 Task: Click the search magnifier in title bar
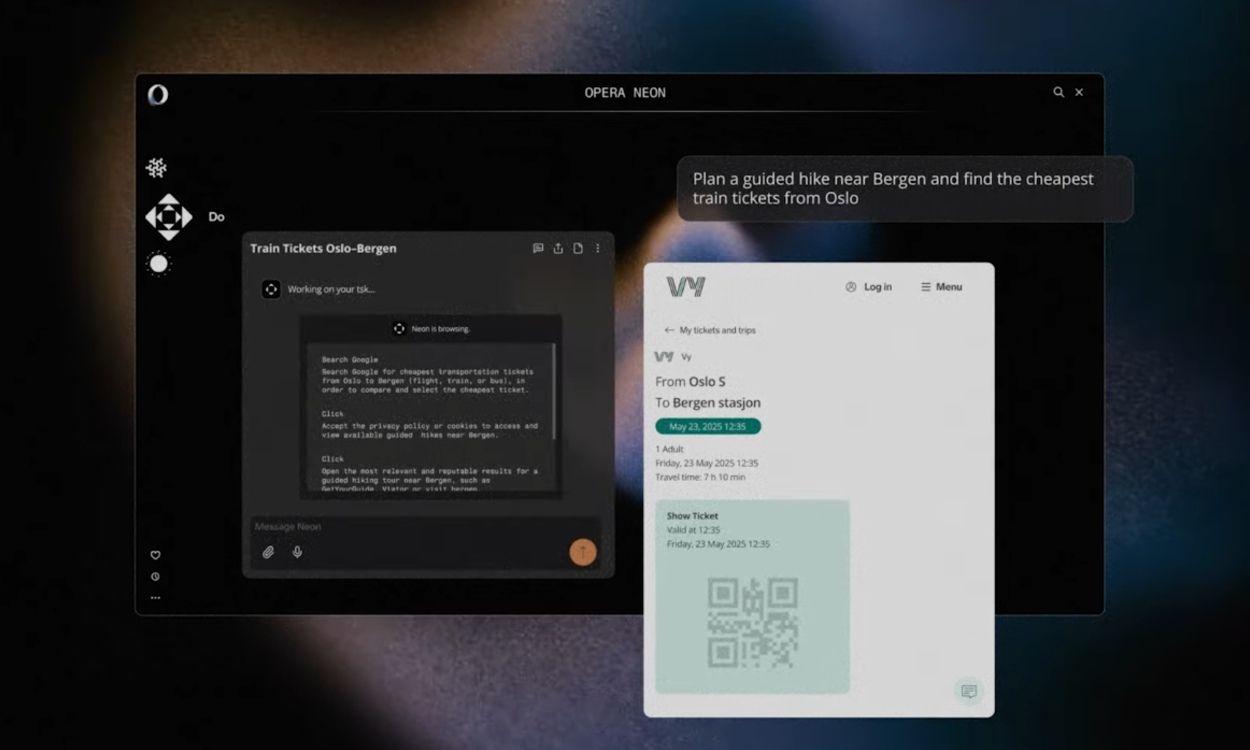pyautogui.click(x=1058, y=92)
